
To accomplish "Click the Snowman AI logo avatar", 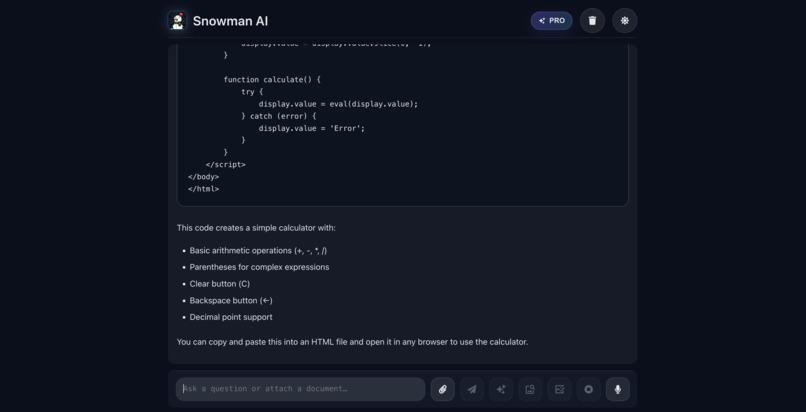I will tap(177, 21).
